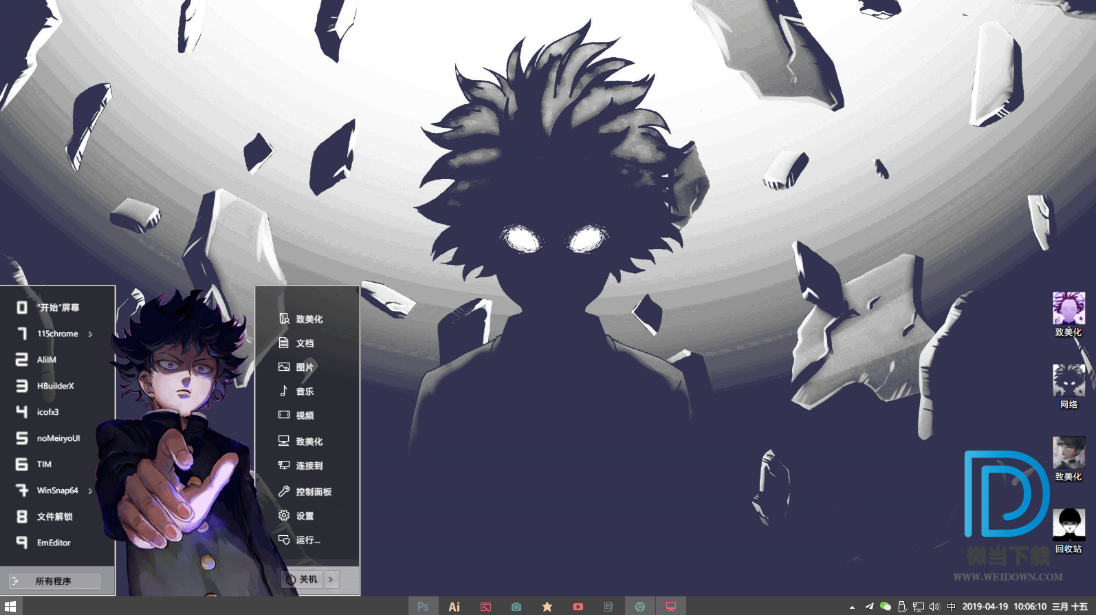
Task: Launch Photoshop from the taskbar
Action: (x=423, y=607)
